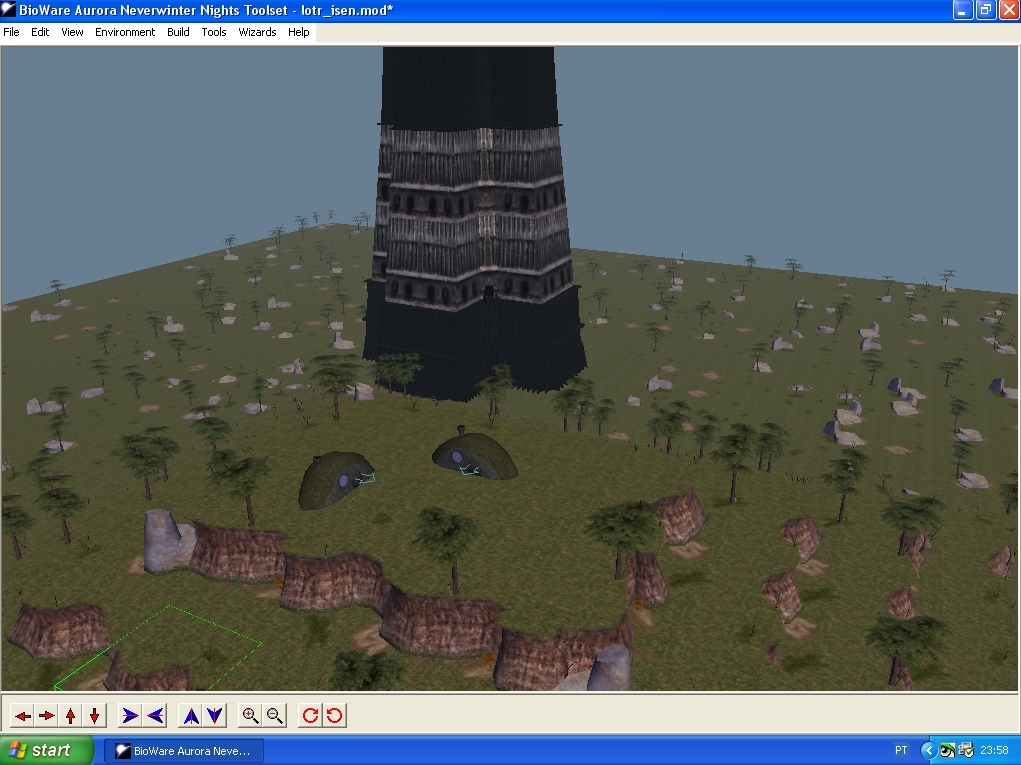Move camera backward with red down arrow
This screenshot has height=765, width=1021.
coord(94,715)
